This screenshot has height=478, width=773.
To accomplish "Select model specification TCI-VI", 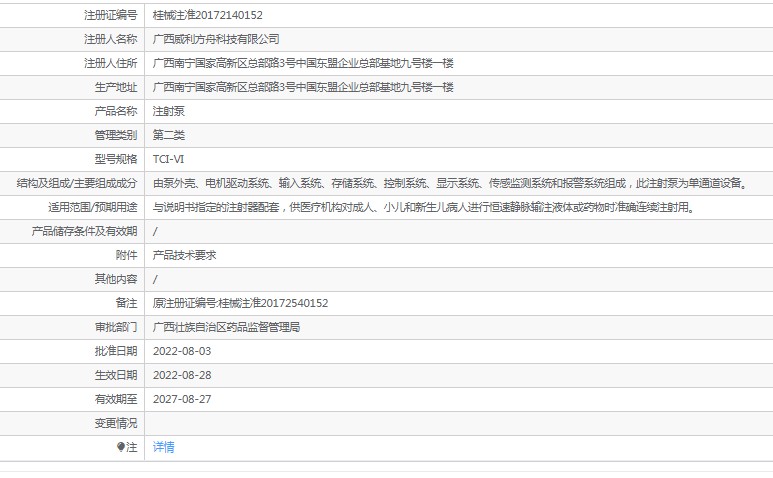I will point(168,159).
